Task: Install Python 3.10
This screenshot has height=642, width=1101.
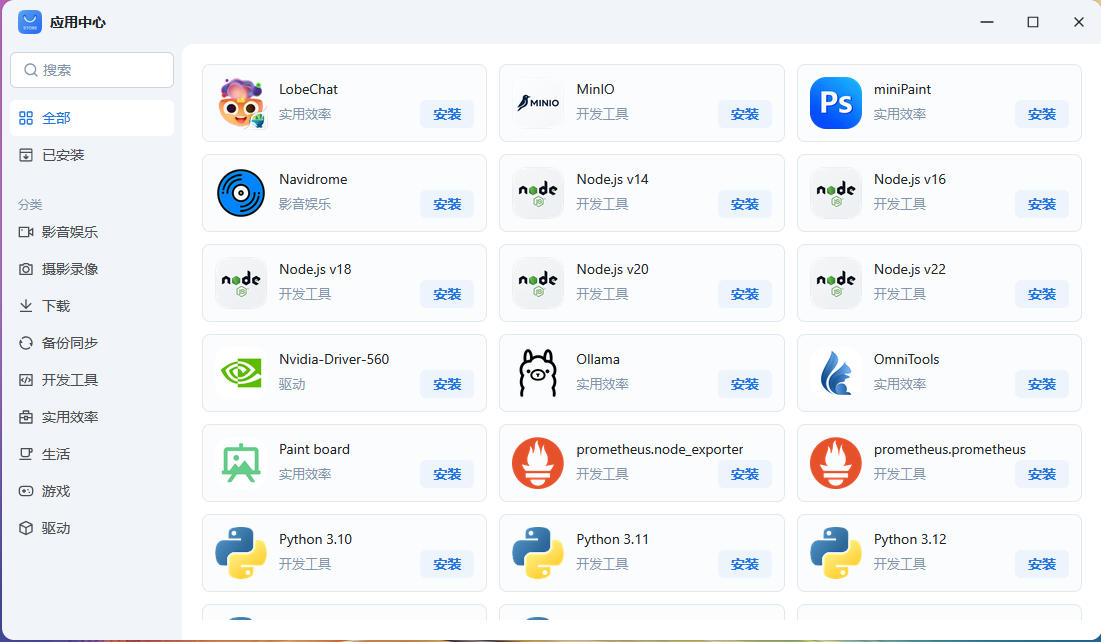Action: point(447,564)
